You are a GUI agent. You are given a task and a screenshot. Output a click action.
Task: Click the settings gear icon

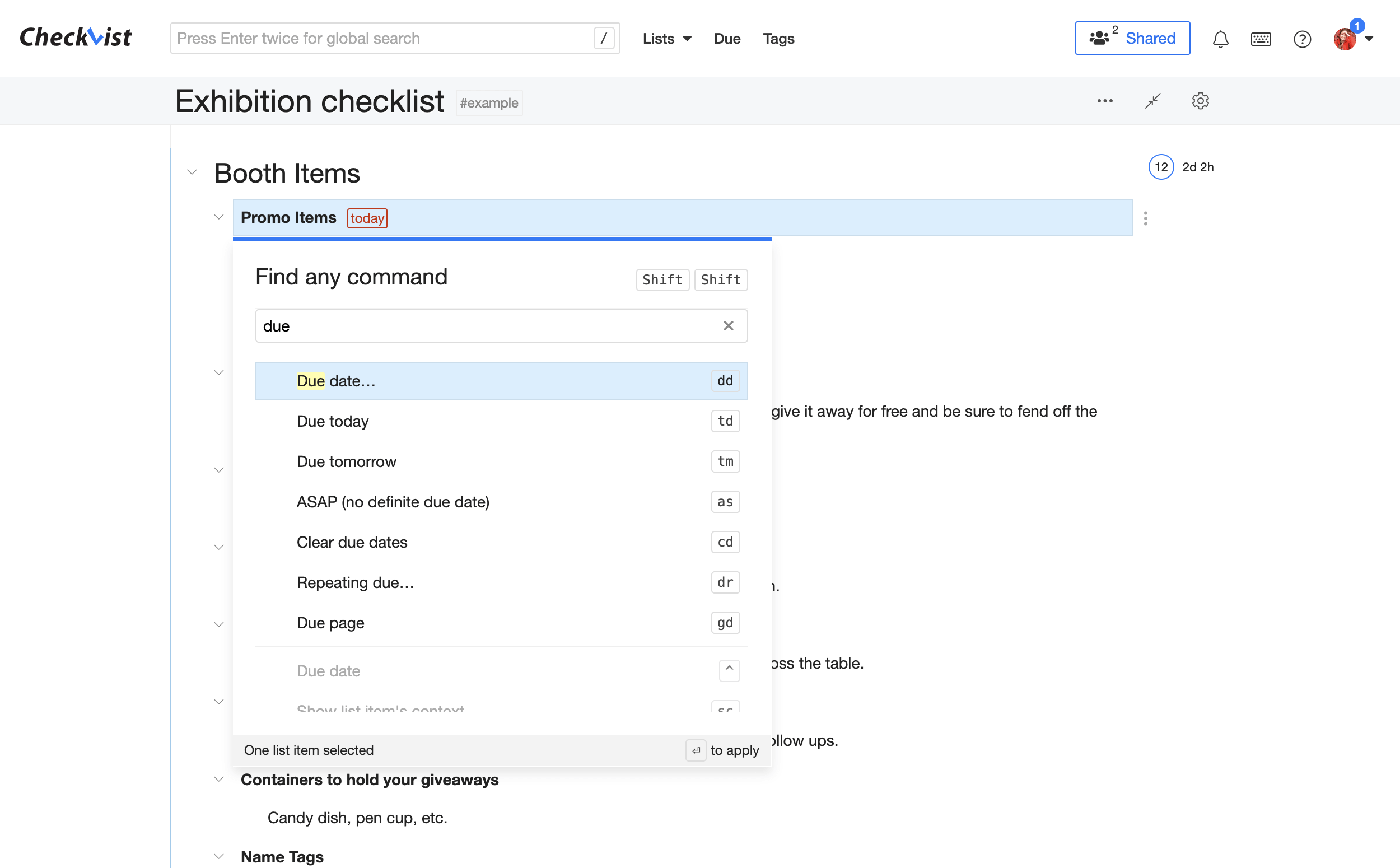click(x=1199, y=100)
